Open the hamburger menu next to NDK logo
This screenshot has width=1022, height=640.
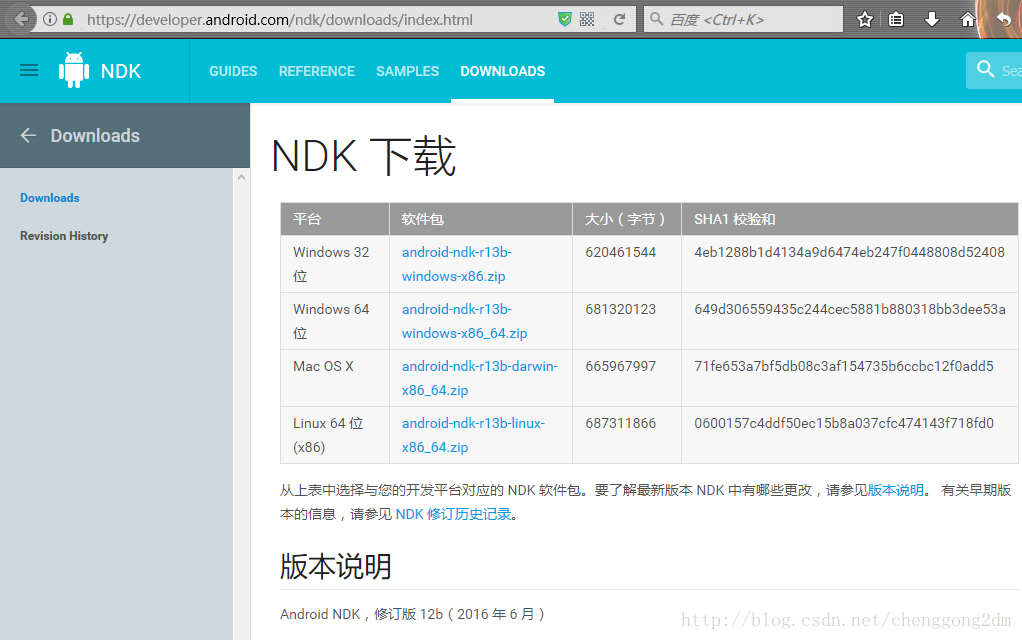coord(29,70)
